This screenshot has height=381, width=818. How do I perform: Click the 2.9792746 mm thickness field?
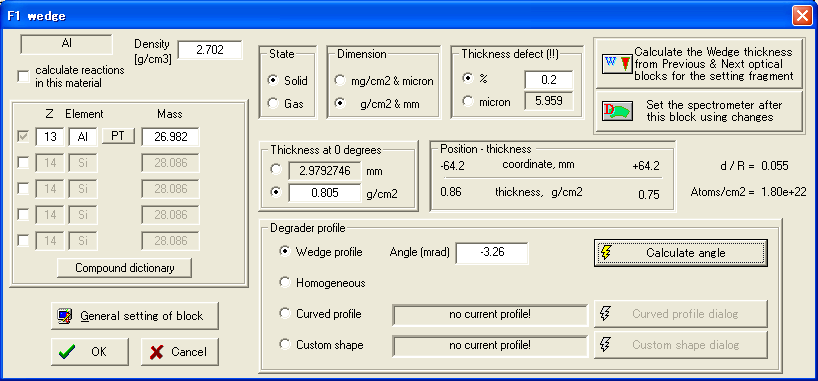point(325,171)
